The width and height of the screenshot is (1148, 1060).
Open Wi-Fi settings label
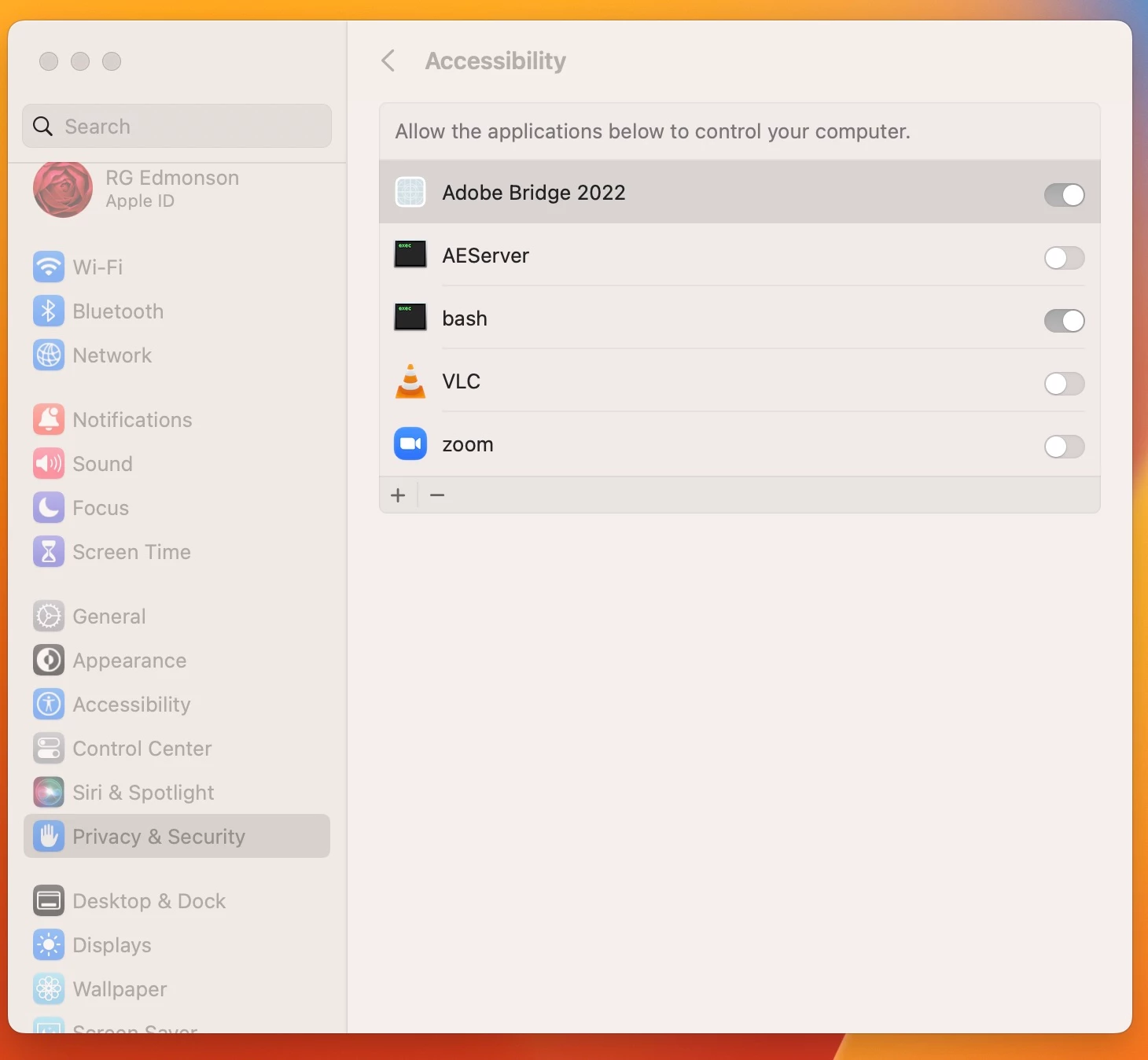[98, 267]
